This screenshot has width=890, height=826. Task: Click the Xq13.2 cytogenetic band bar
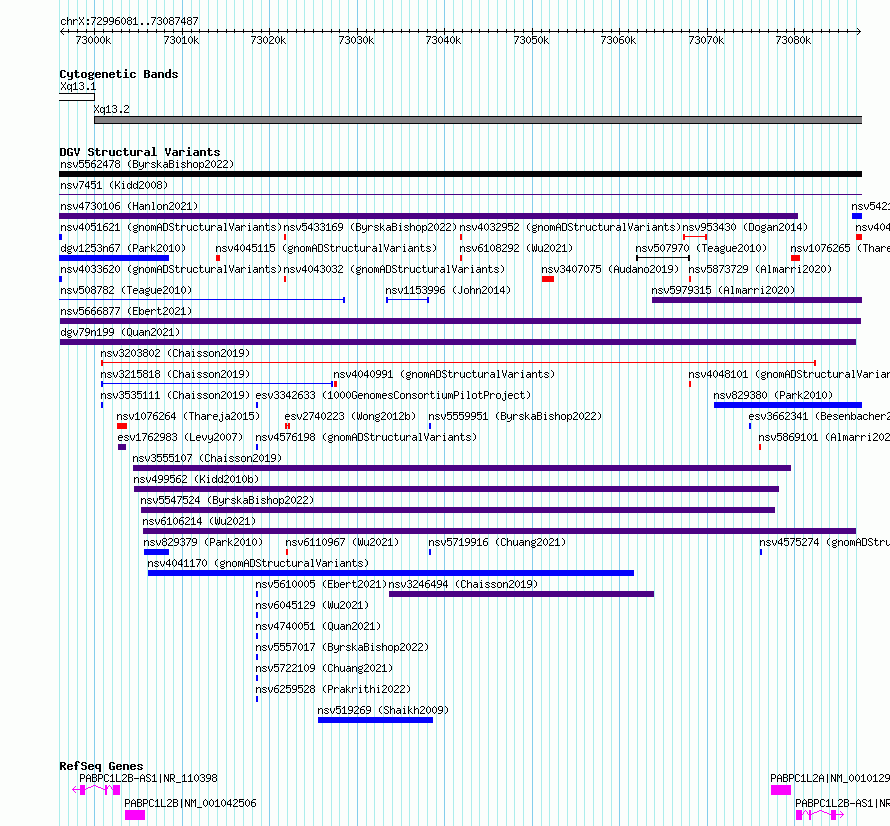tap(478, 120)
